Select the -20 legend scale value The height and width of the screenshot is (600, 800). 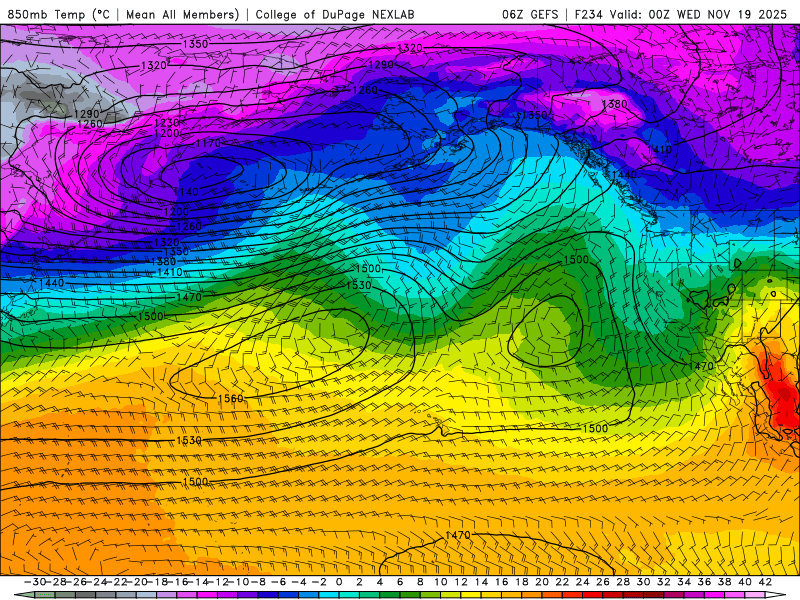[x=136, y=582]
